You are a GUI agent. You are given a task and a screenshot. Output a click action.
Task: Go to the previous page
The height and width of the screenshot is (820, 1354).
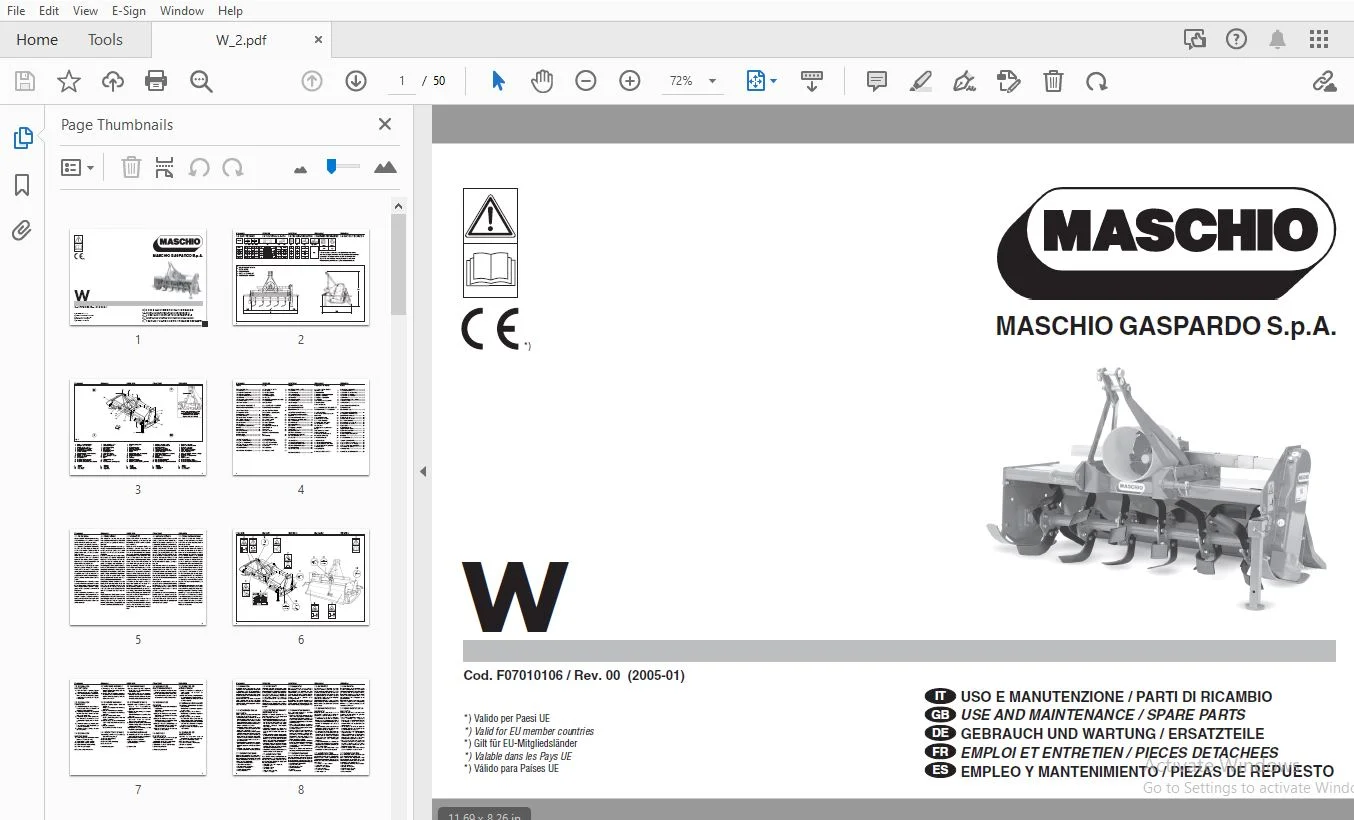point(312,81)
